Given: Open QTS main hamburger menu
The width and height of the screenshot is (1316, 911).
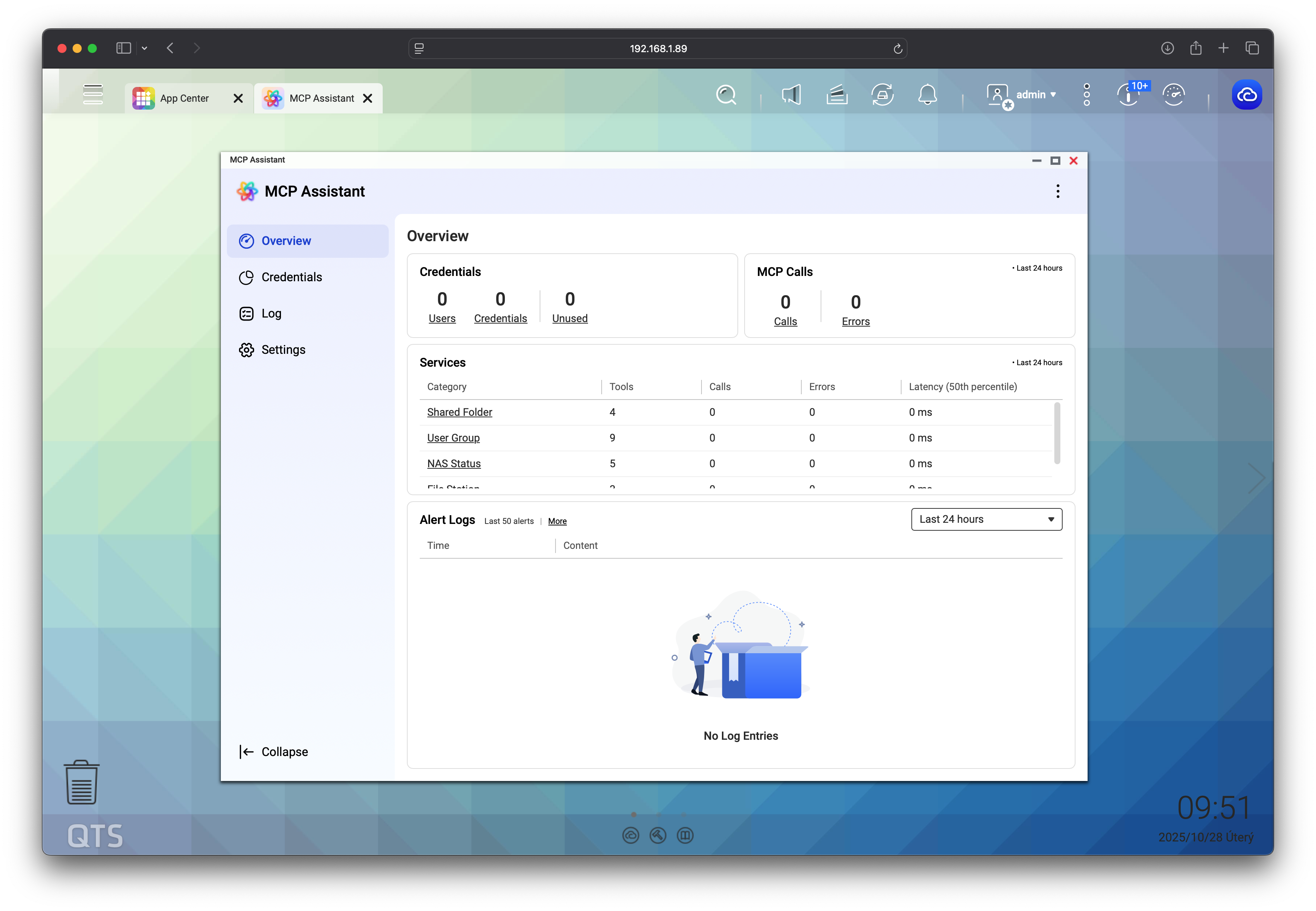Looking at the screenshot, I should [93, 95].
